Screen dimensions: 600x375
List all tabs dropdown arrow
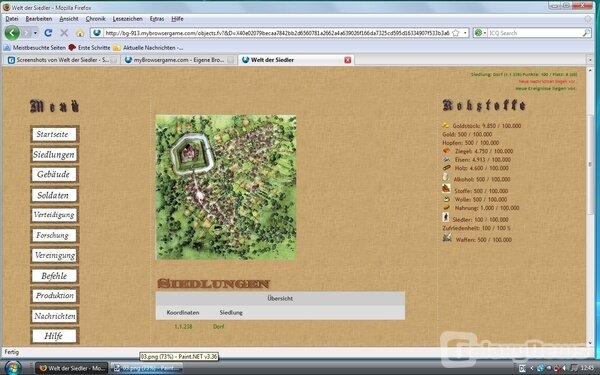[590, 60]
